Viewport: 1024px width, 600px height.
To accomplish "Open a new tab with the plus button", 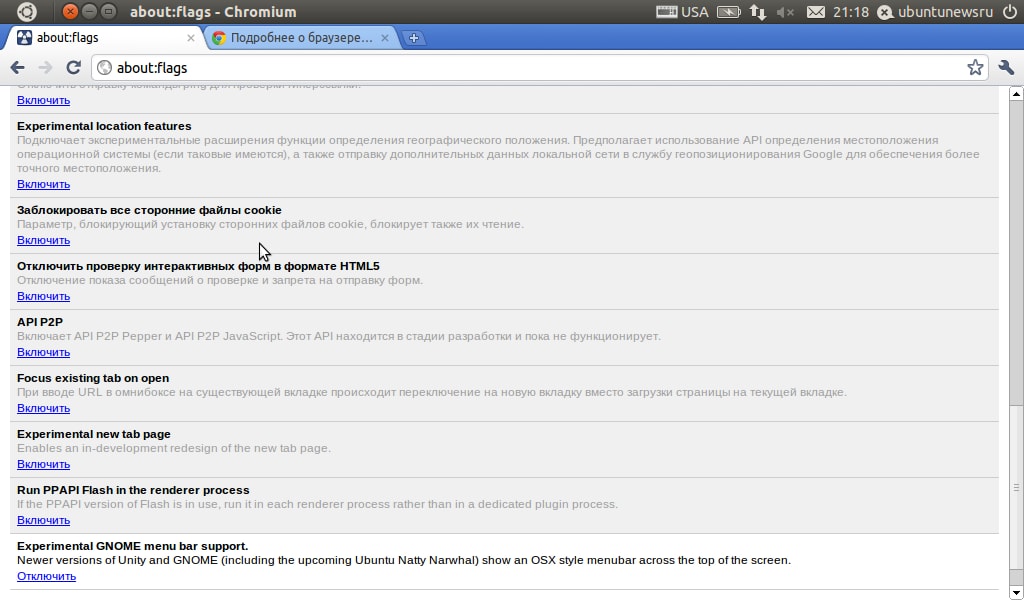I will [x=413, y=38].
